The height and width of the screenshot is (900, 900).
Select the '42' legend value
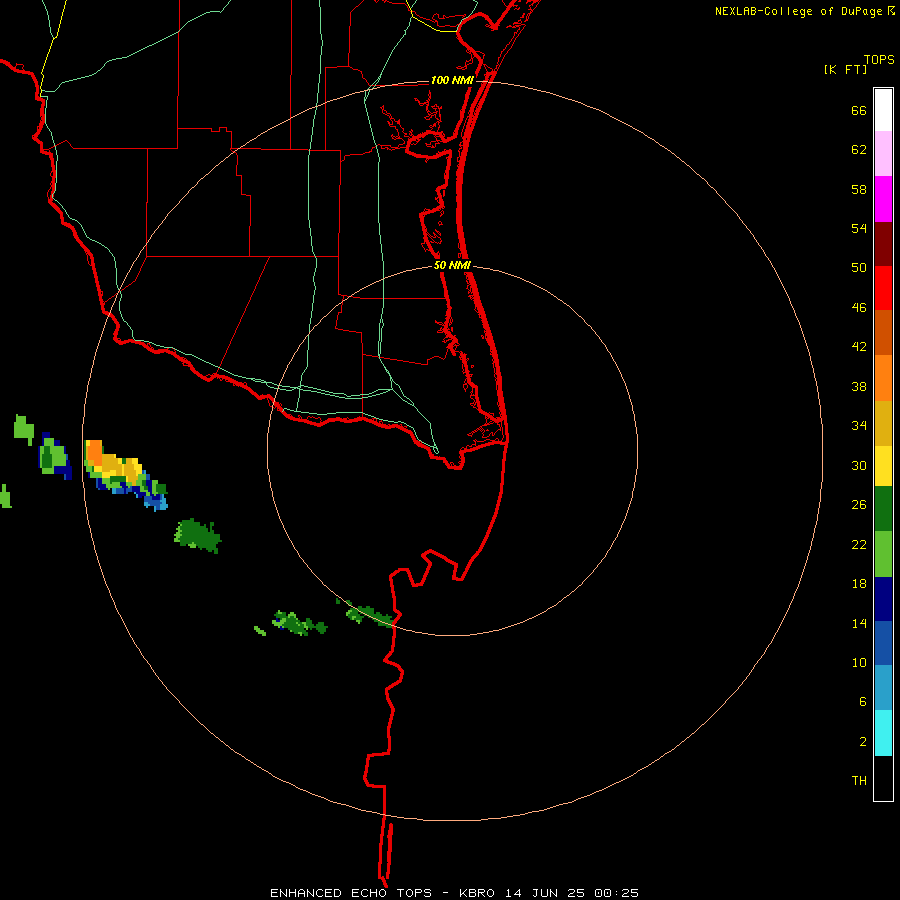(x=859, y=347)
